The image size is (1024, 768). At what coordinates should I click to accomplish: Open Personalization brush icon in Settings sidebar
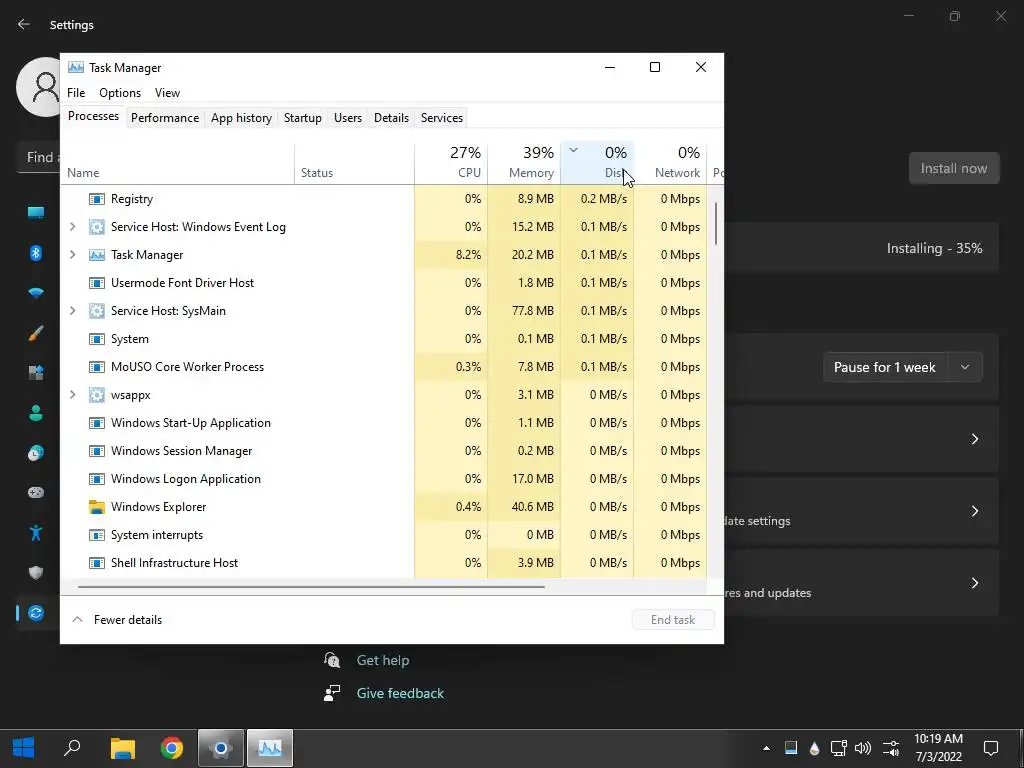pos(36,333)
